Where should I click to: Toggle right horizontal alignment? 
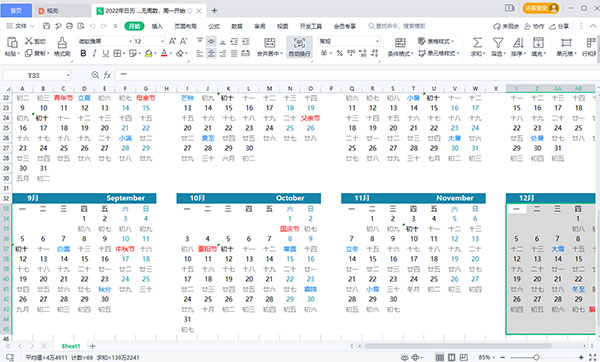(x=223, y=53)
